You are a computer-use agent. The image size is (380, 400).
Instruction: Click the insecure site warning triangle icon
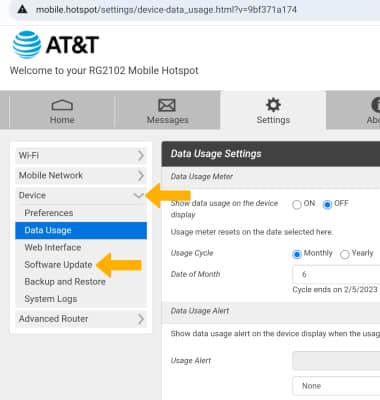22,9
